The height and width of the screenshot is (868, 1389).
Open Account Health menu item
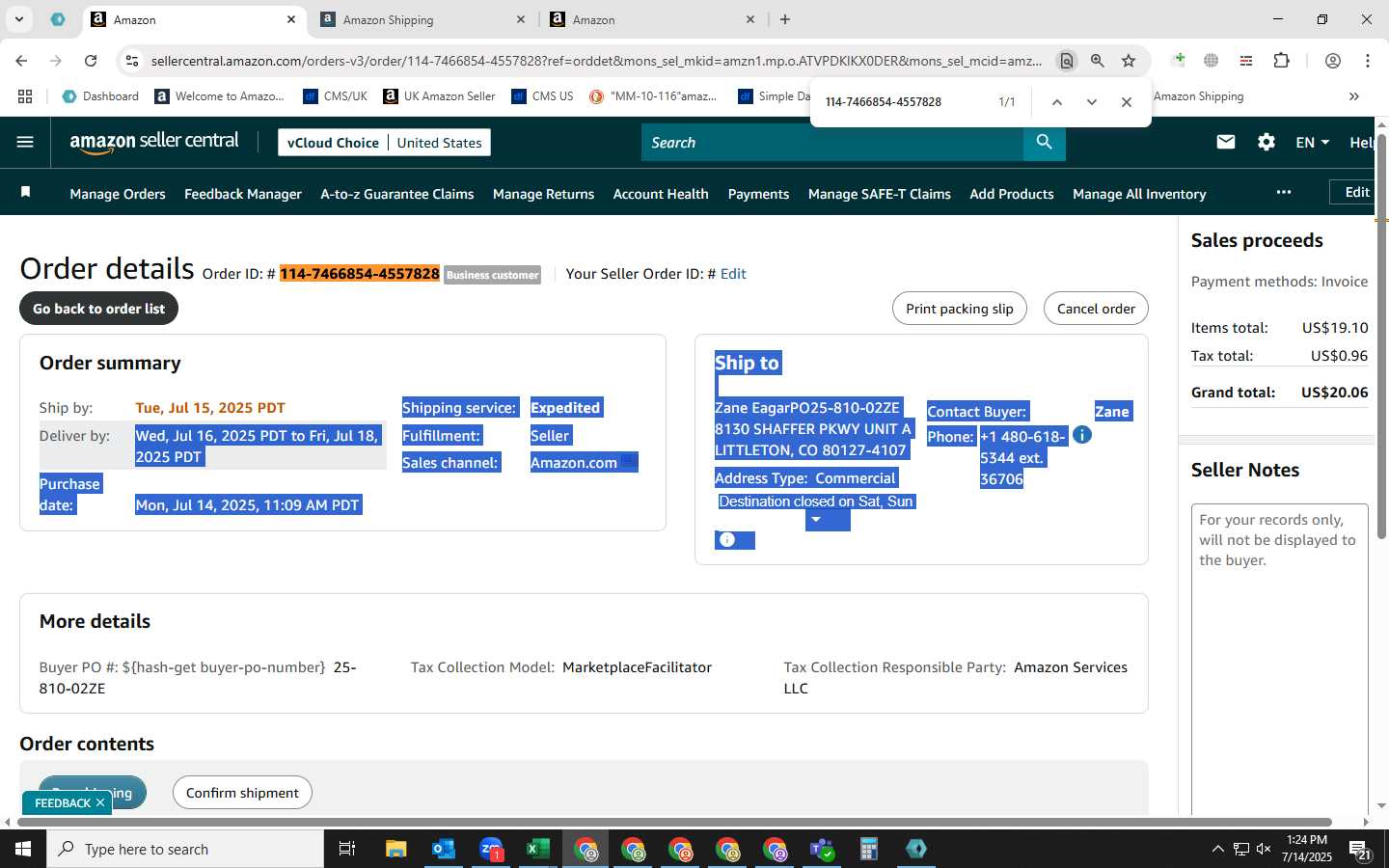[661, 194]
